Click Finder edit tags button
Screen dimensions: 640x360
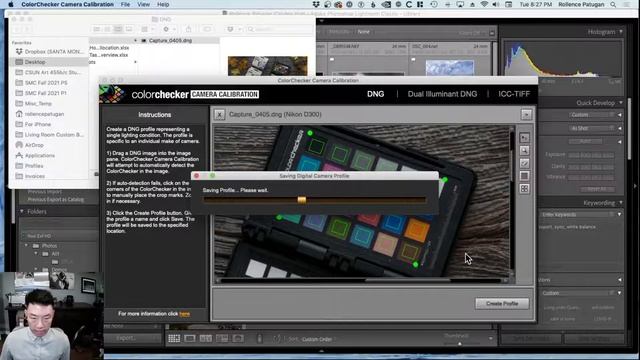207,29
